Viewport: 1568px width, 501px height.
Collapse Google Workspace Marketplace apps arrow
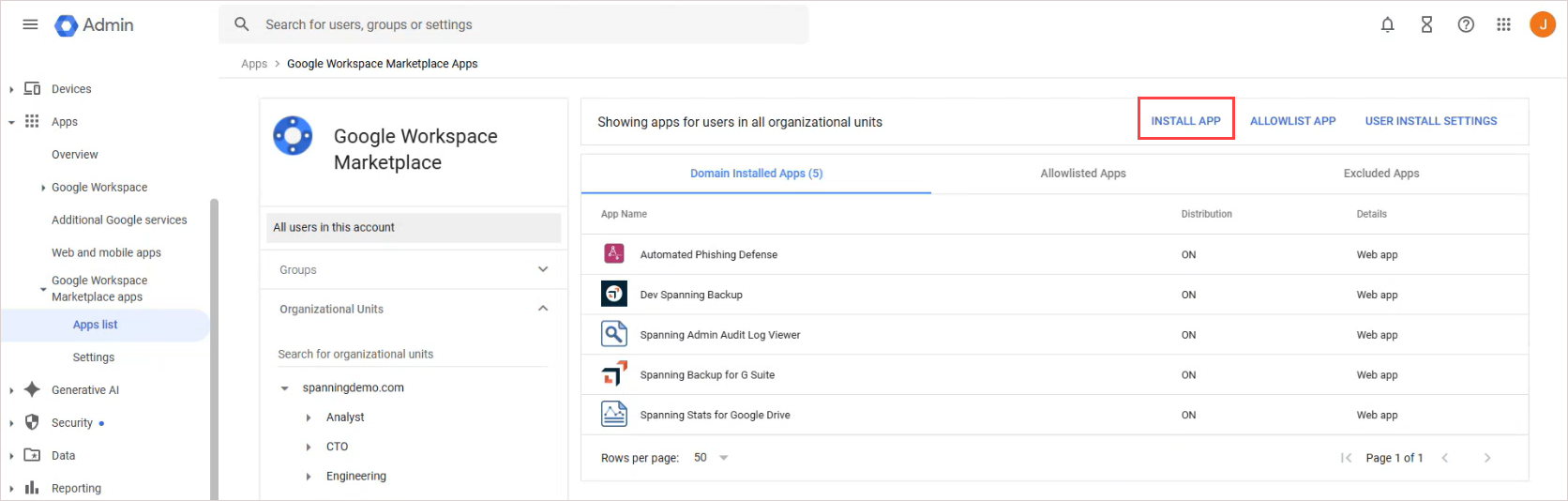[x=43, y=289]
